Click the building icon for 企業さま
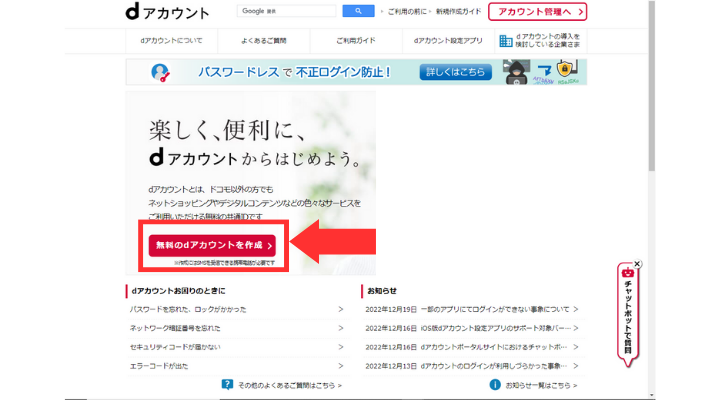 coord(505,42)
